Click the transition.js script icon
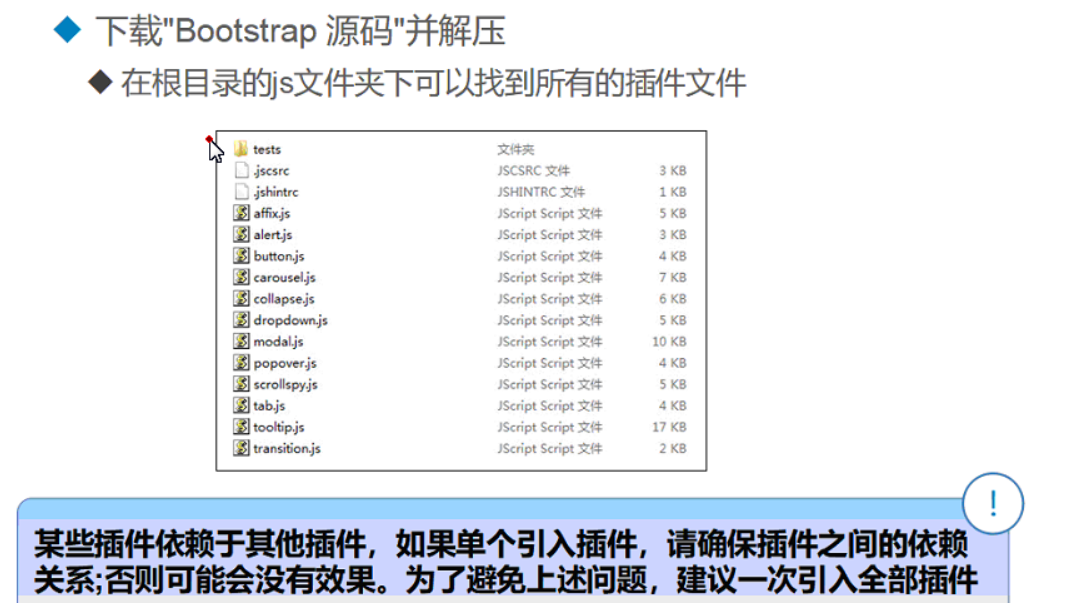 tap(241, 448)
